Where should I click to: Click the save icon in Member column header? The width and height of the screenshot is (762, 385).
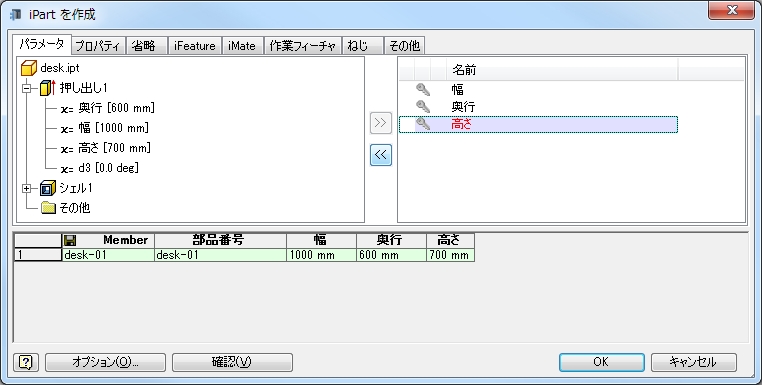[70, 240]
